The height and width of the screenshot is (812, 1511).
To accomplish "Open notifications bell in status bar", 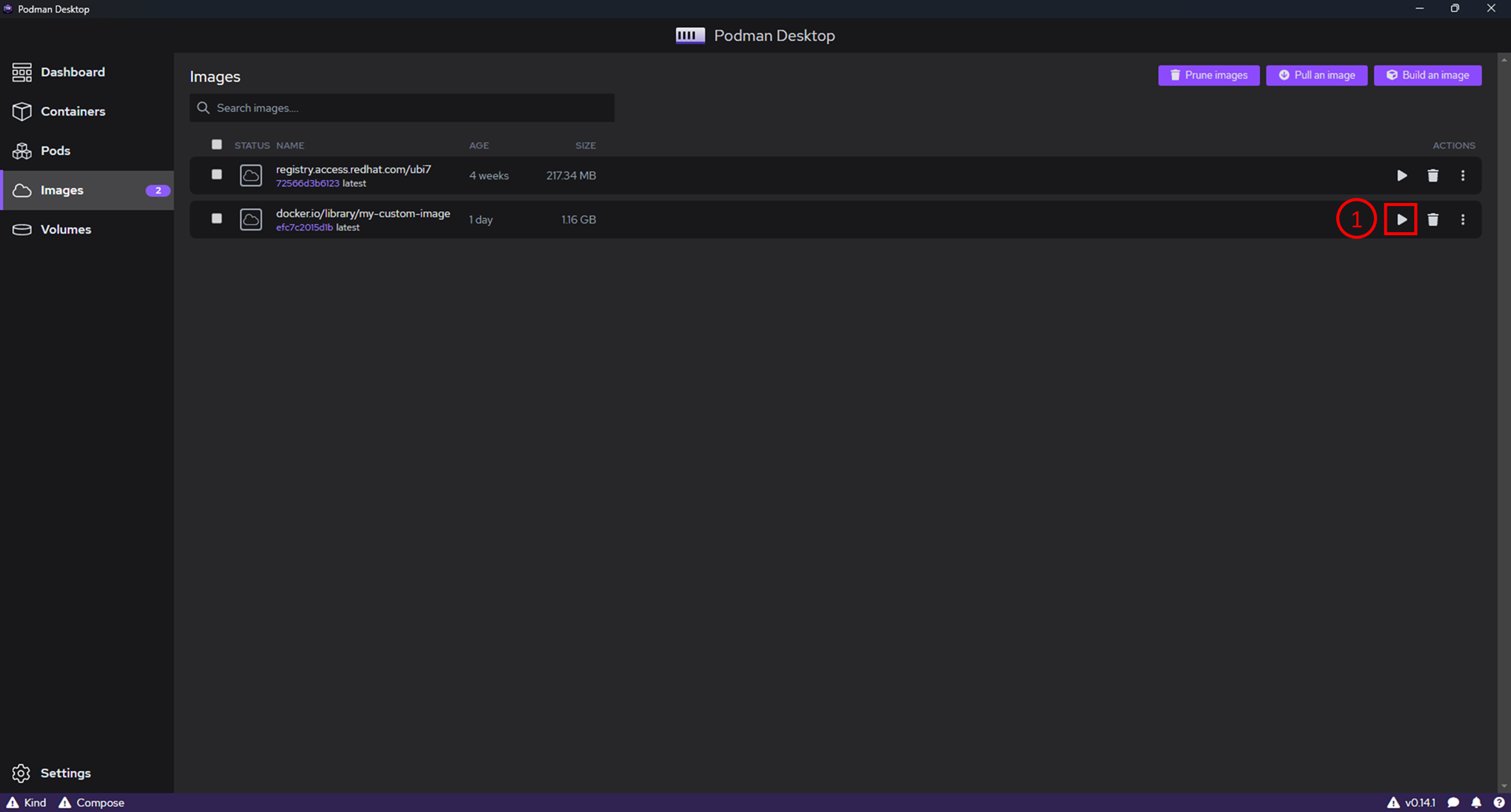I will (x=1476, y=803).
